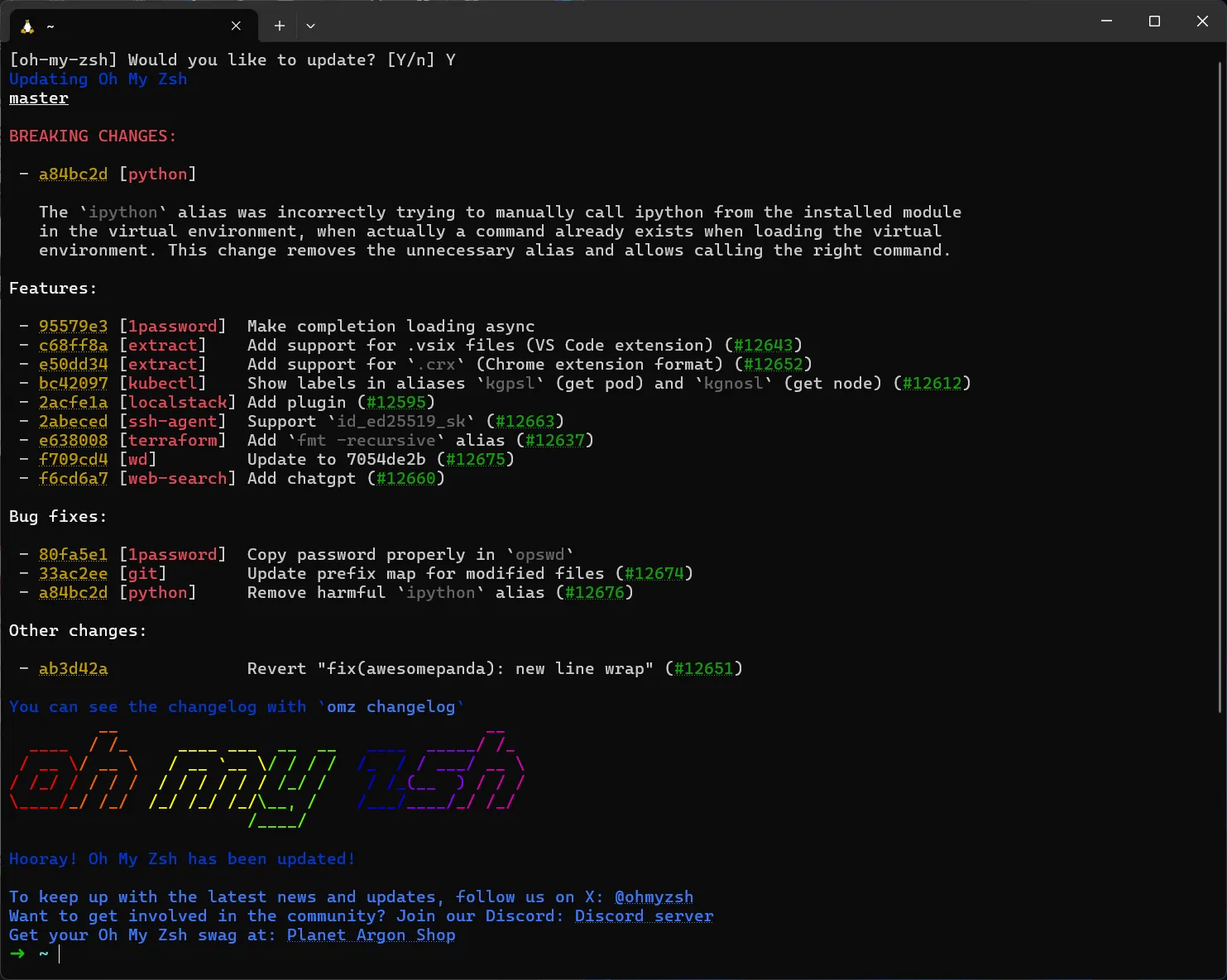
Task: Open commit link ab3d42a
Action: point(73,668)
